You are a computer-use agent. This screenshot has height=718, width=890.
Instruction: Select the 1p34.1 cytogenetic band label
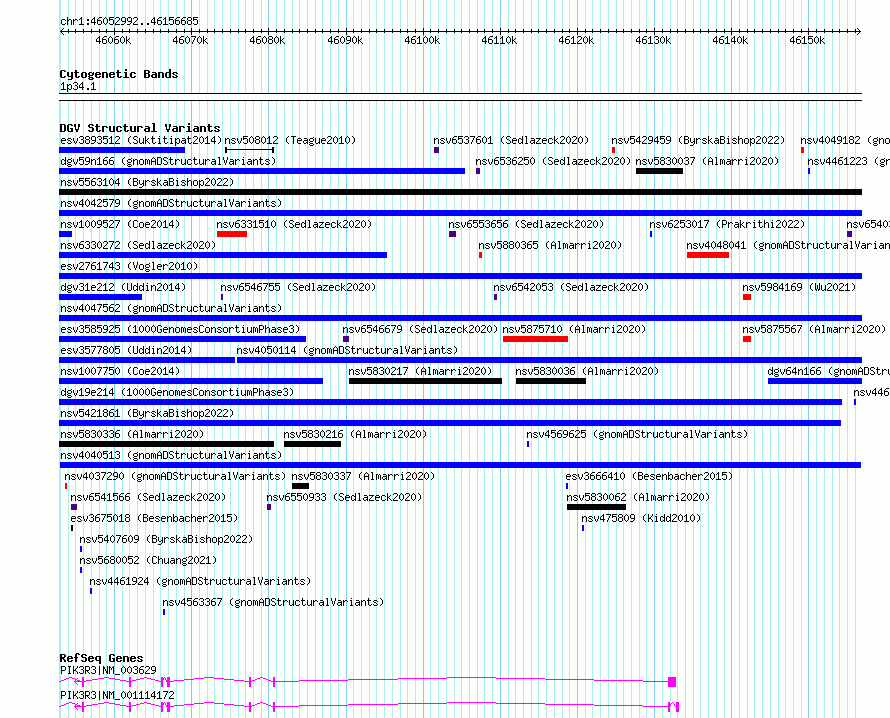pos(78,86)
